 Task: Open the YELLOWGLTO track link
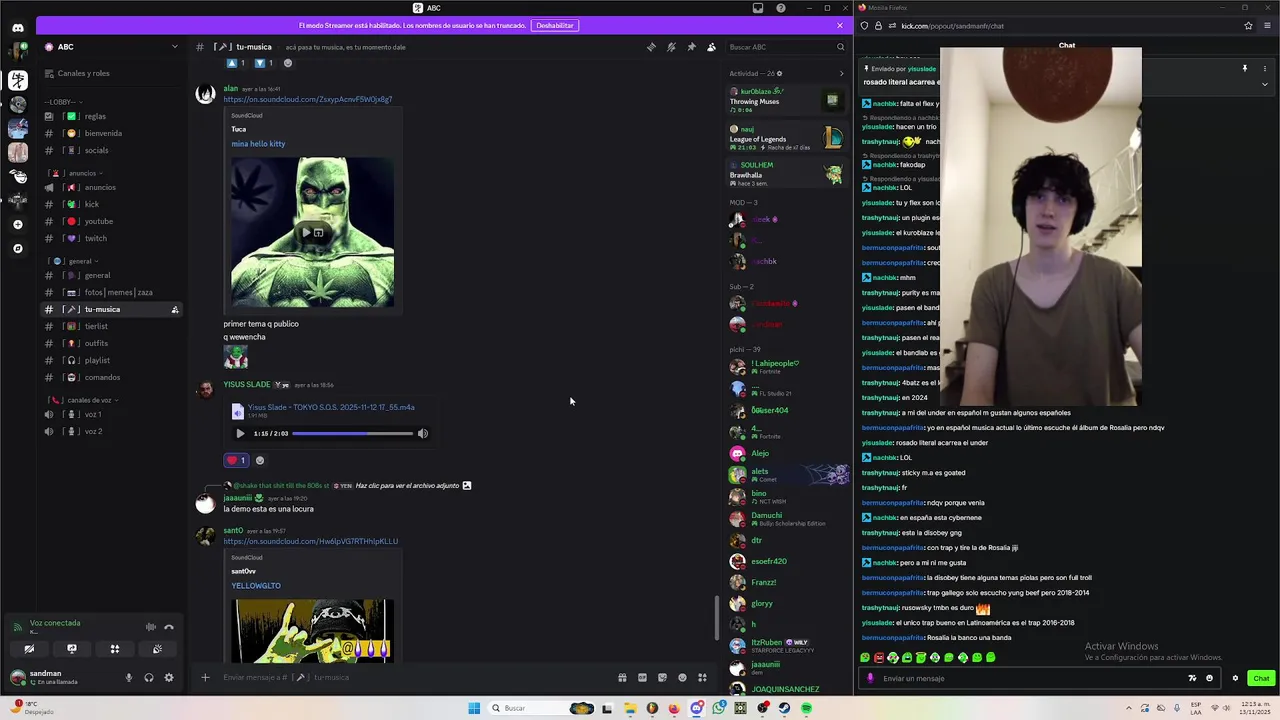click(x=256, y=586)
